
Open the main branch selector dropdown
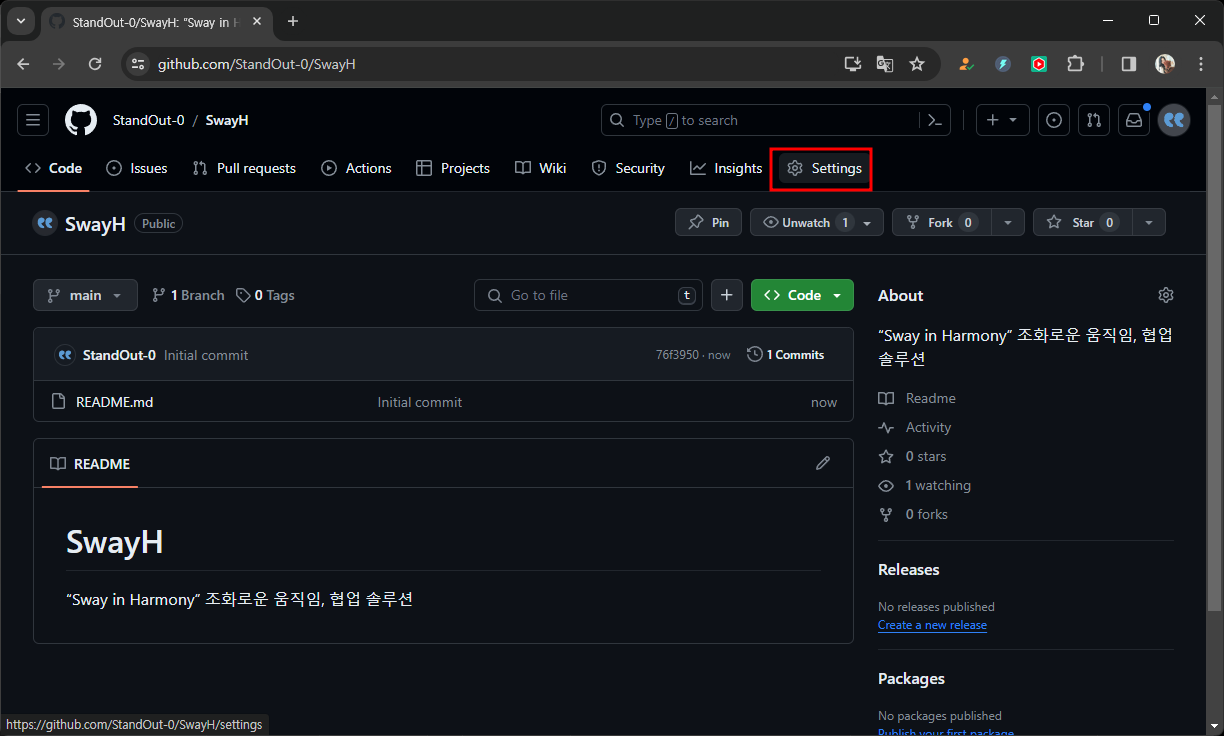[85, 295]
